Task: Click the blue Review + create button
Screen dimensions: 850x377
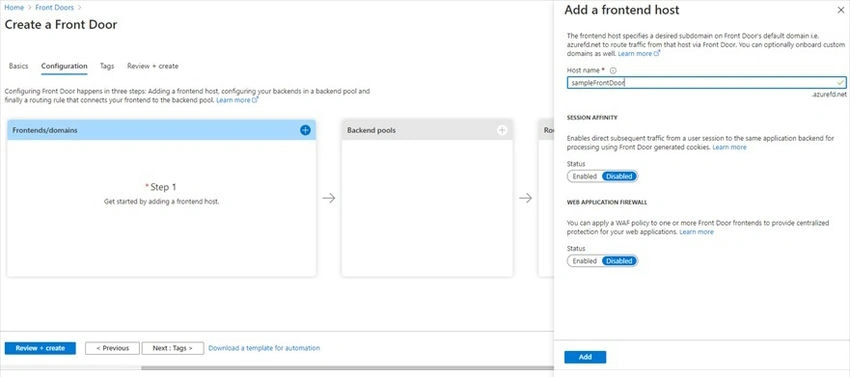Action: (x=40, y=348)
